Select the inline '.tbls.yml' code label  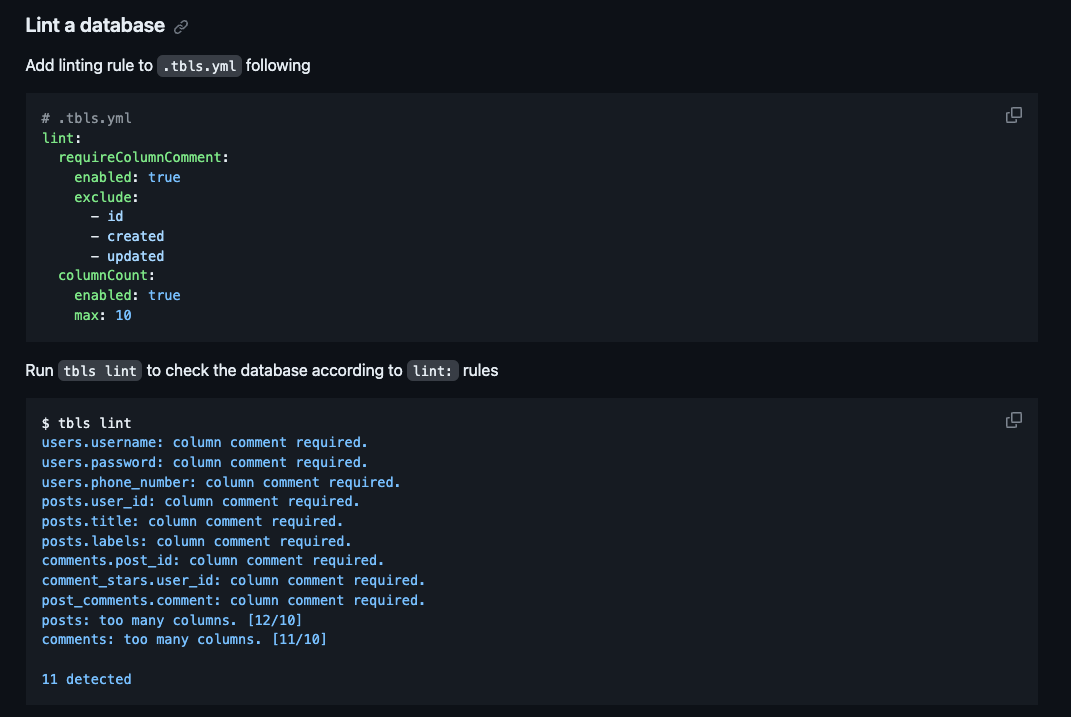199,66
